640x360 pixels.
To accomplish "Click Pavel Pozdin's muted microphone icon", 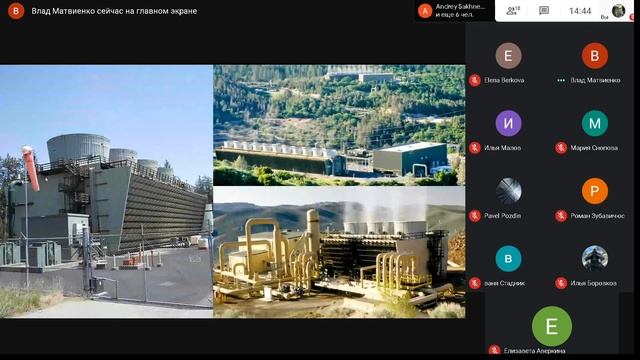I will 474,216.
